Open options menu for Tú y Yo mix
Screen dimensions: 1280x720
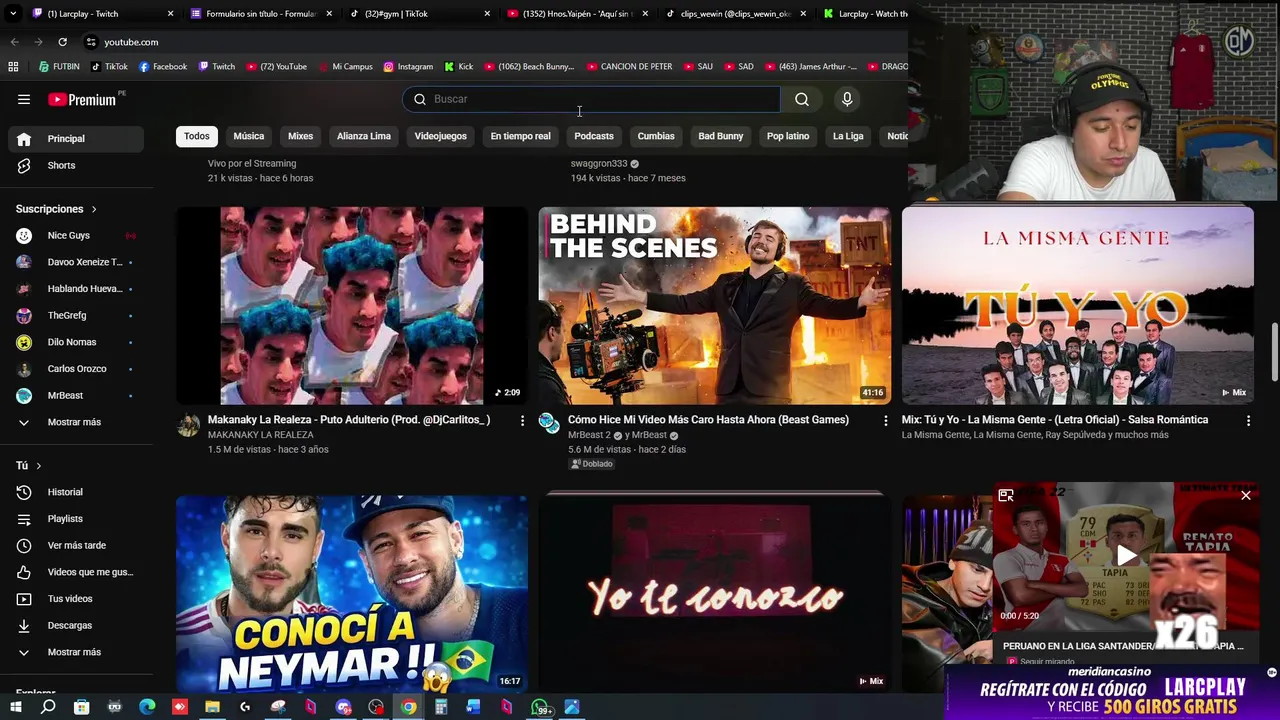[1248, 421]
